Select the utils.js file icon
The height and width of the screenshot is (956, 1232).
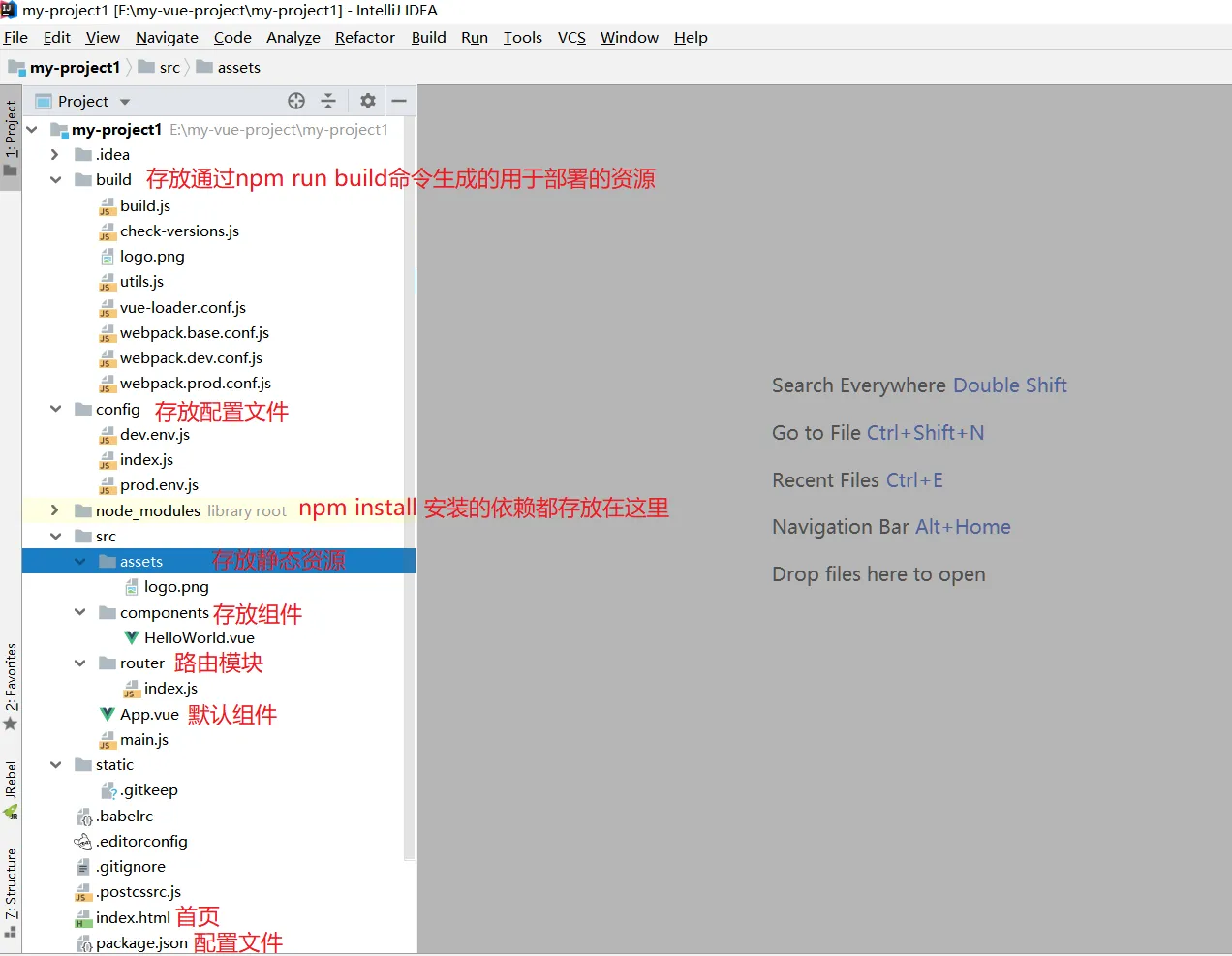[108, 282]
